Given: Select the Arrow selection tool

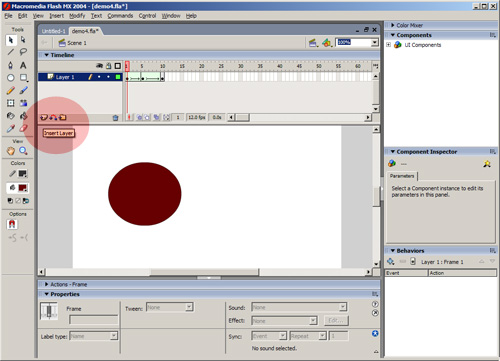Looking at the screenshot, I should click(11, 40).
